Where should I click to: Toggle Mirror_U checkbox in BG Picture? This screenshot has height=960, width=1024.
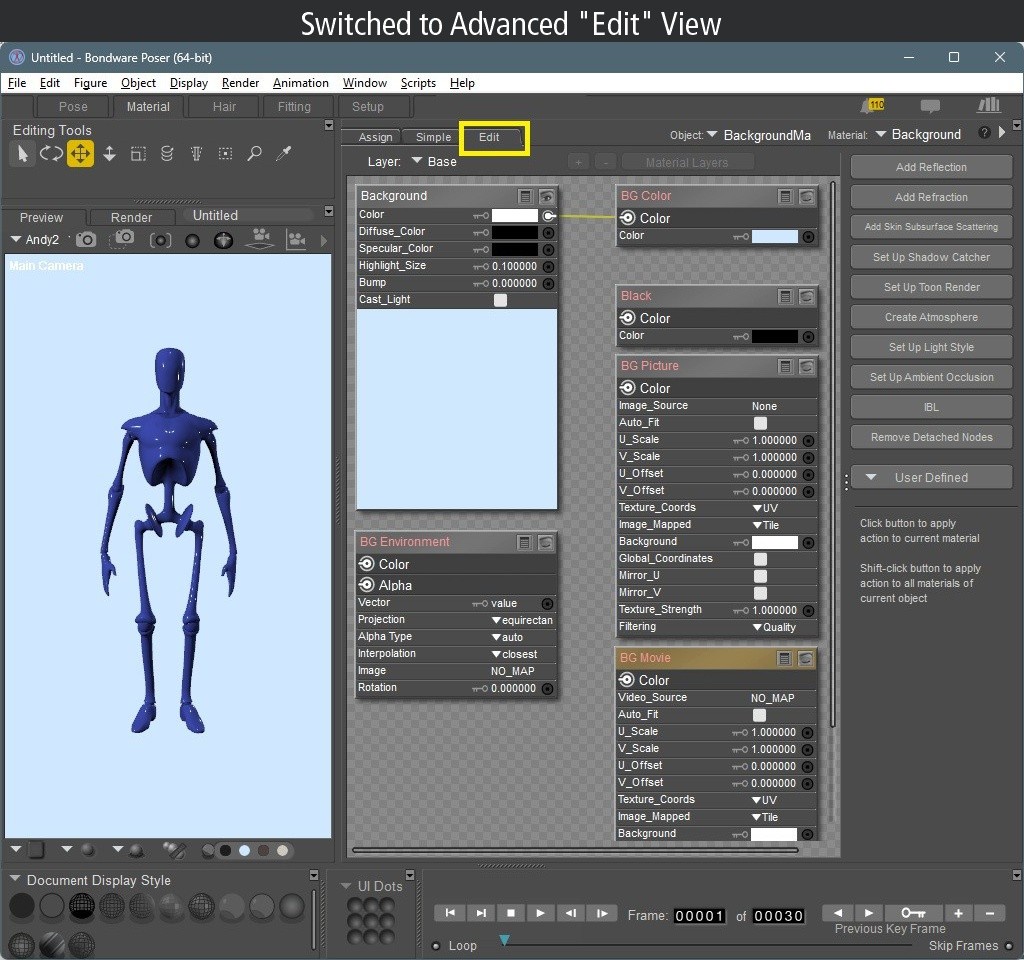point(760,576)
